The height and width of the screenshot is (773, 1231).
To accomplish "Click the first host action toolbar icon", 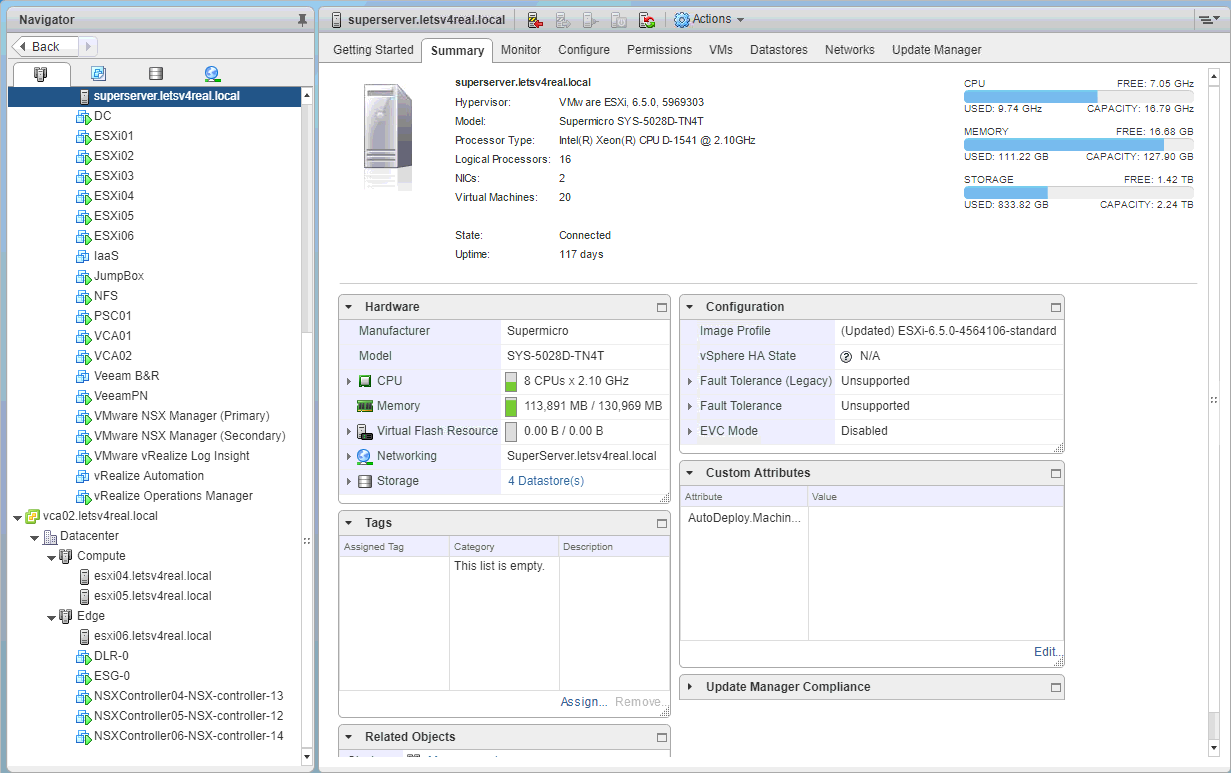I will [535, 19].
